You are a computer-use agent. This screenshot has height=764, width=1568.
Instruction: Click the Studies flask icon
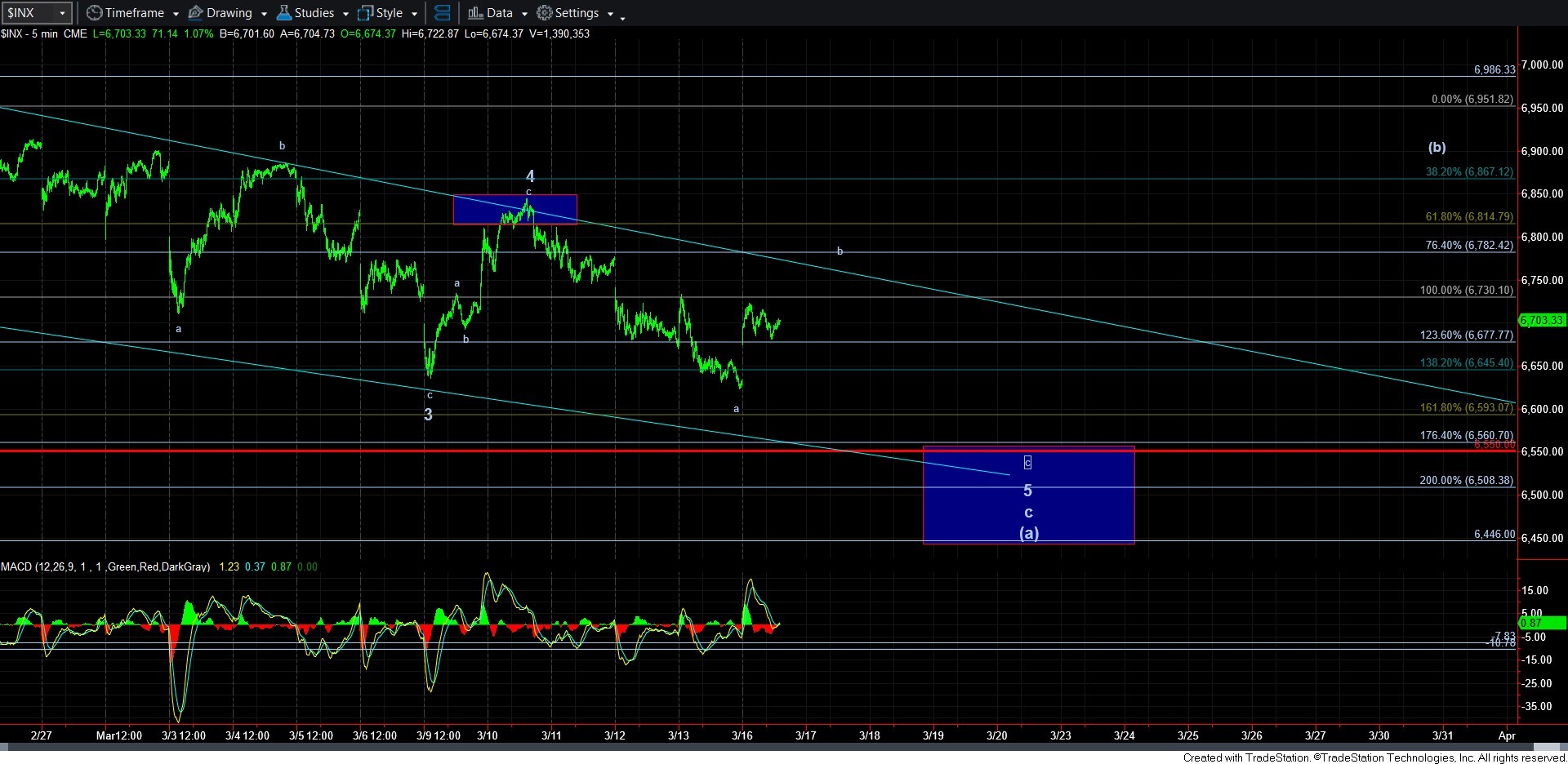pyautogui.click(x=283, y=13)
